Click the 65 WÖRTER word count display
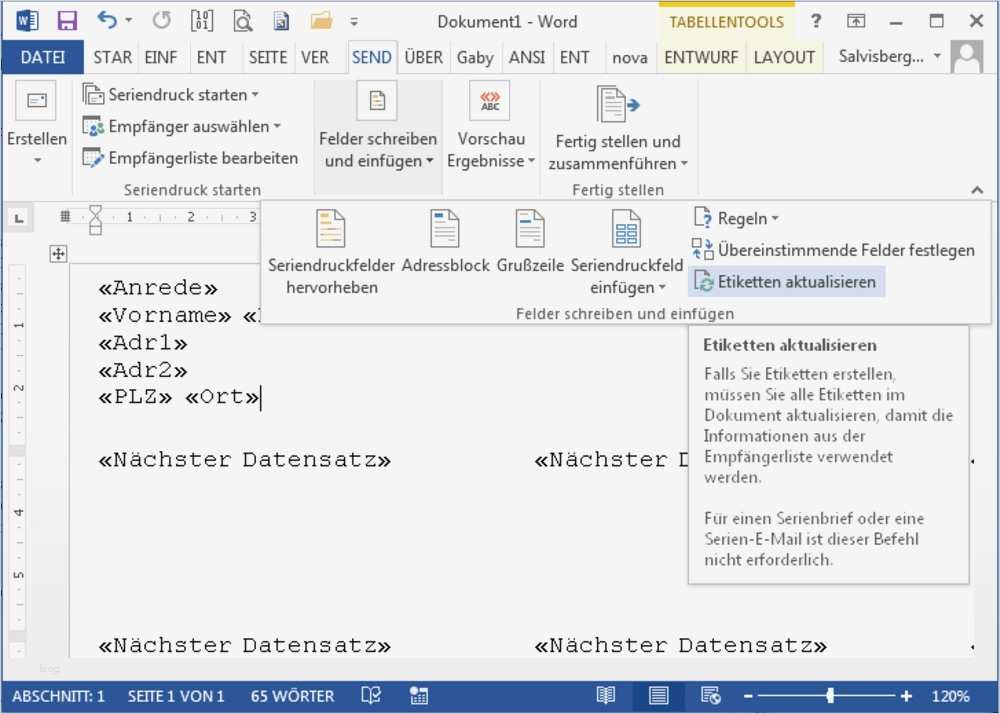 pyautogui.click(x=291, y=695)
